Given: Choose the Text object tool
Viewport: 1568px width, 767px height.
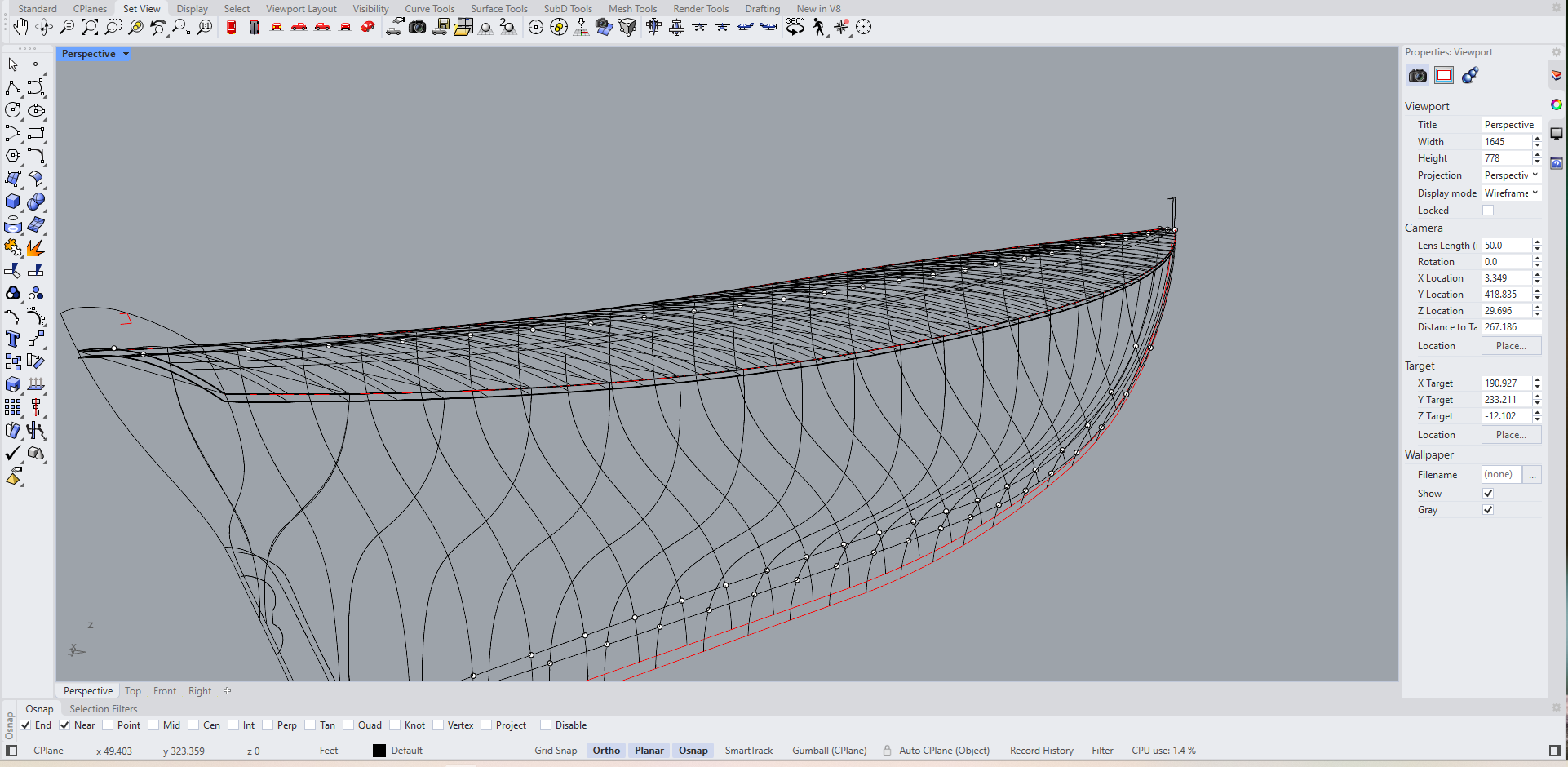Looking at the screenshot, I should pyautogui.click(x=13, y=339).
